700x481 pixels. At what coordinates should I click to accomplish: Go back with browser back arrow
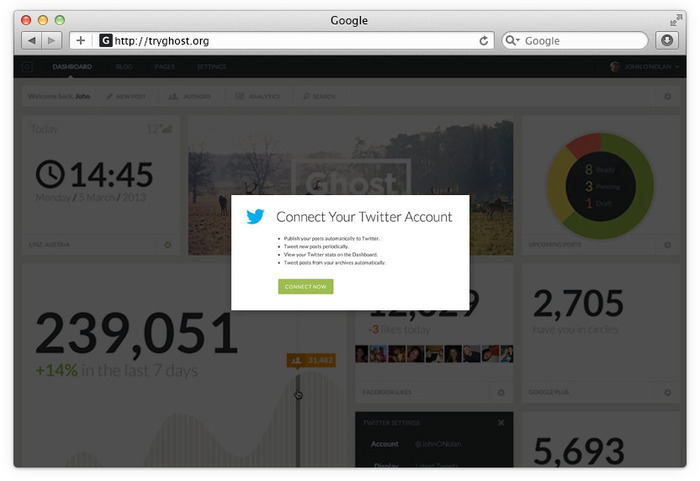[x=32, y=41]
